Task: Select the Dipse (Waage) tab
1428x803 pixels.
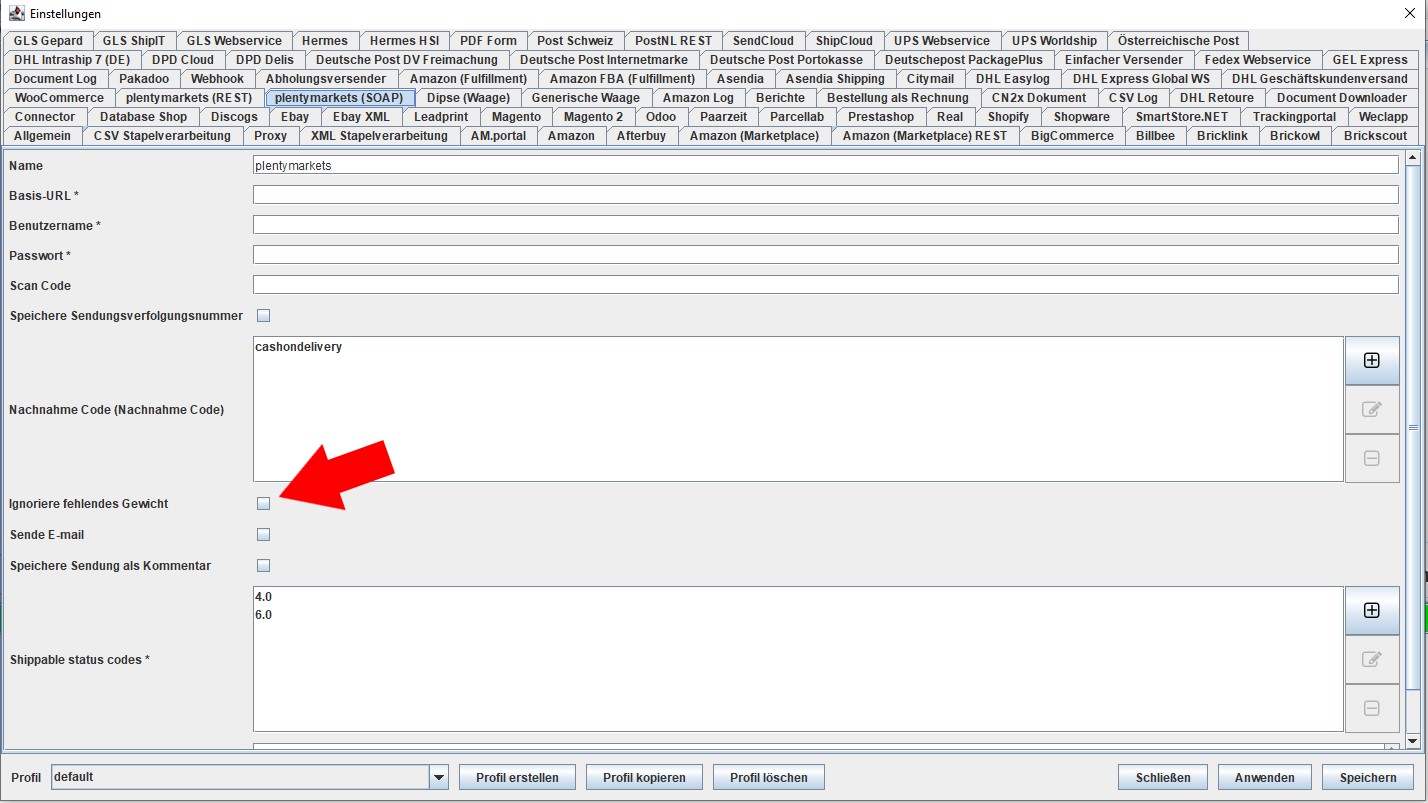Action: click(468, 98)
